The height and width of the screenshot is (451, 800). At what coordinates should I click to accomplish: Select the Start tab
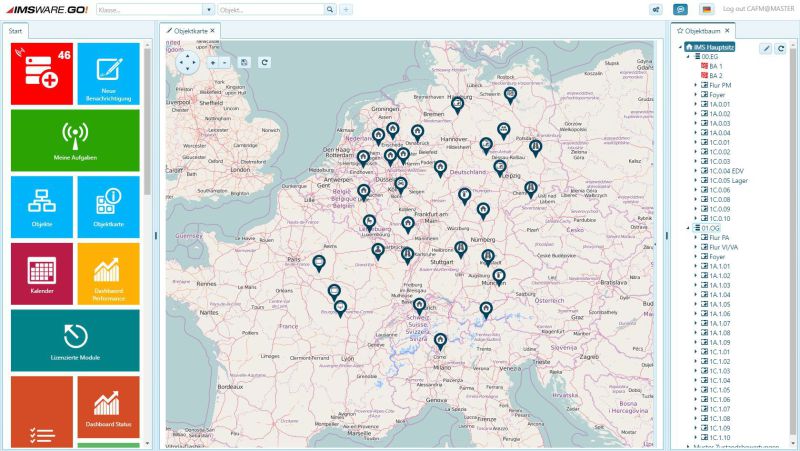pyautogui.click(x=16, y=31)
